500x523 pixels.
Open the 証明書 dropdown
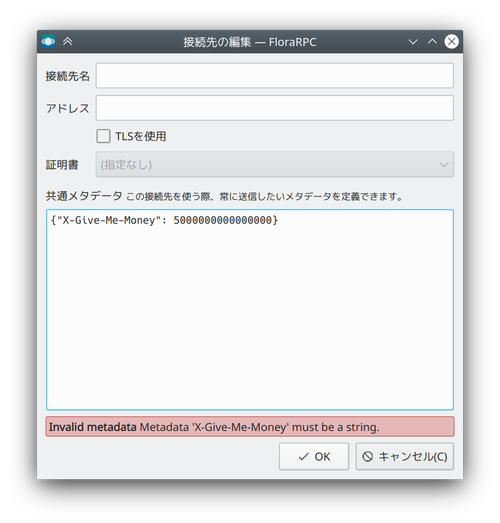pyautogui.click(x=275, y=164)
